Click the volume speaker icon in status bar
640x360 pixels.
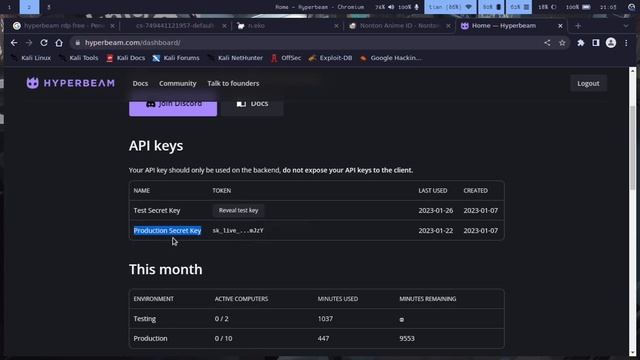(391, 7)
